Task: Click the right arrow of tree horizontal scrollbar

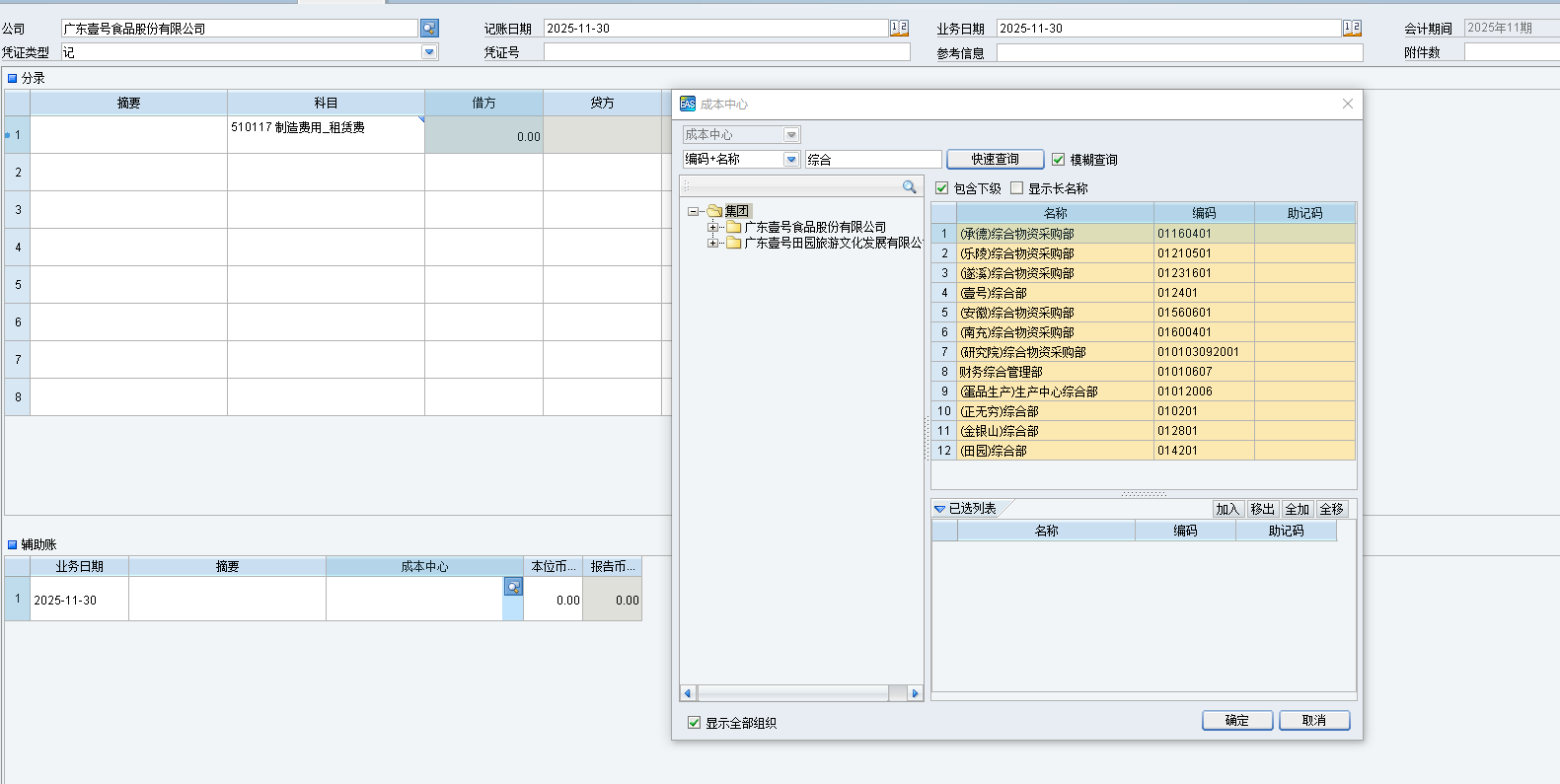Action: click(915, 693)
